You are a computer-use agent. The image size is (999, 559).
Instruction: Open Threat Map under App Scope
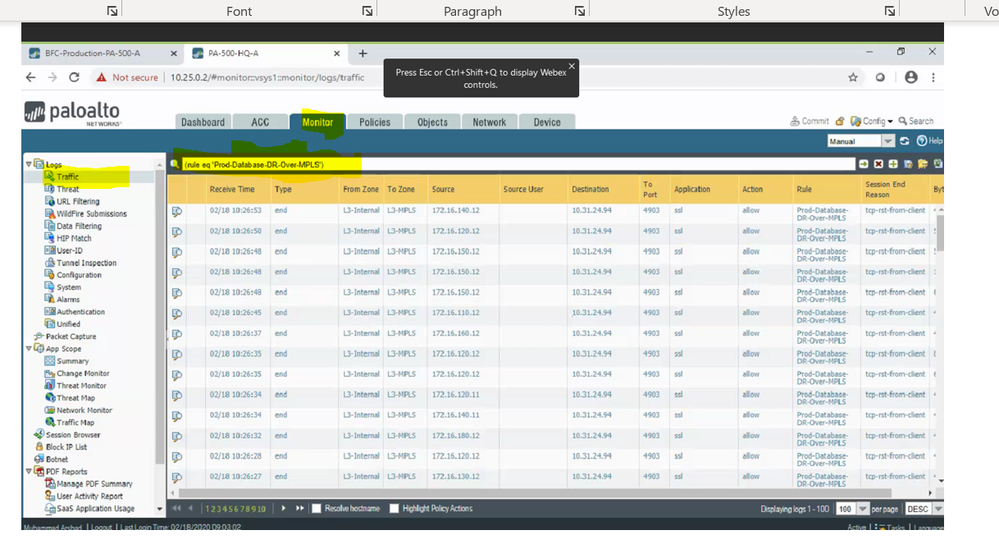point(75,398)
